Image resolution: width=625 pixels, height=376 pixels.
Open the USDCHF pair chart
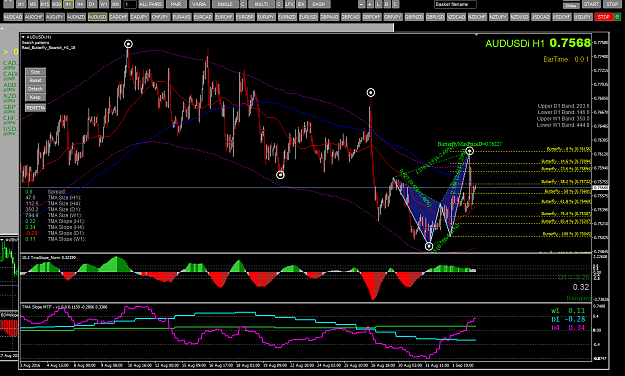tap(562, 17)
